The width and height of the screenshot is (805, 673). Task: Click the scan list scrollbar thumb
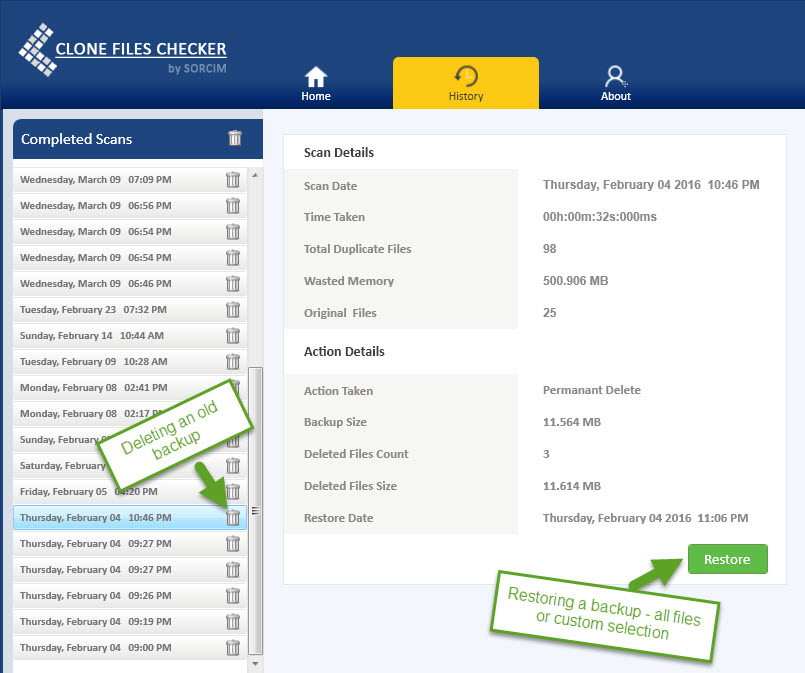(x=255, y=510)
